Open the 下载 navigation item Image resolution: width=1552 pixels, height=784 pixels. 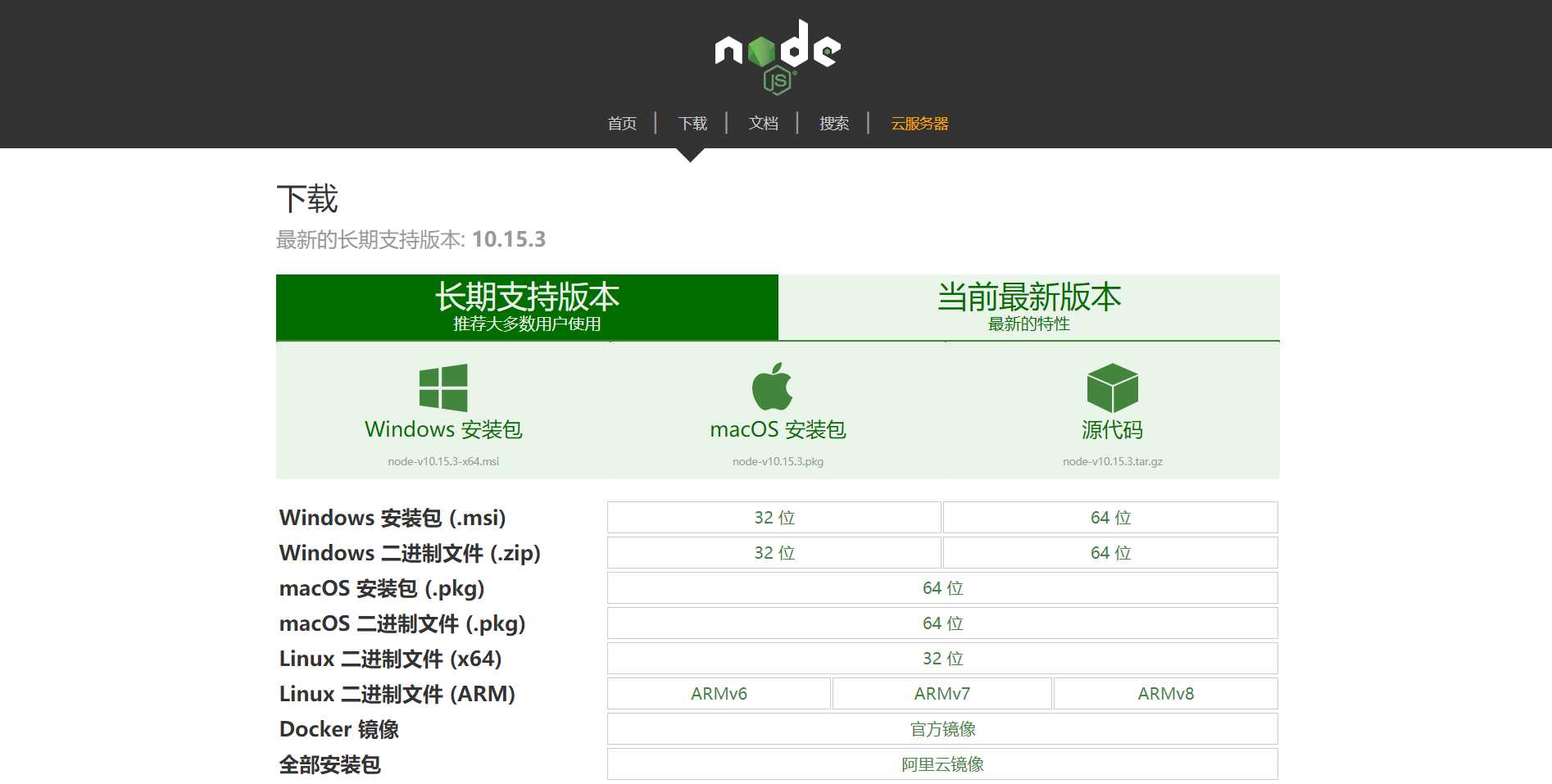click(692, 123)
